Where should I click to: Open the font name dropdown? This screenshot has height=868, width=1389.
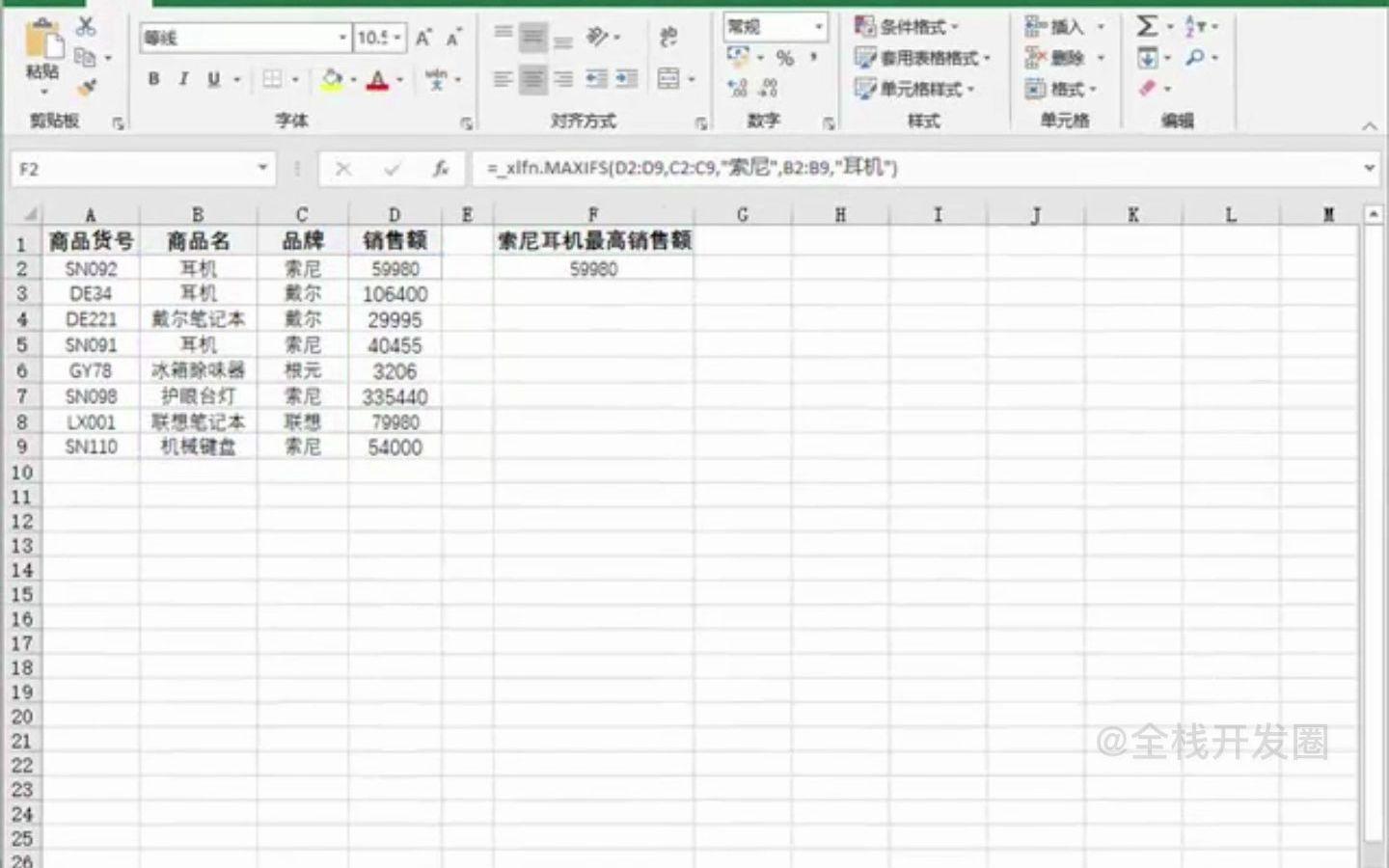pos(342,38)
